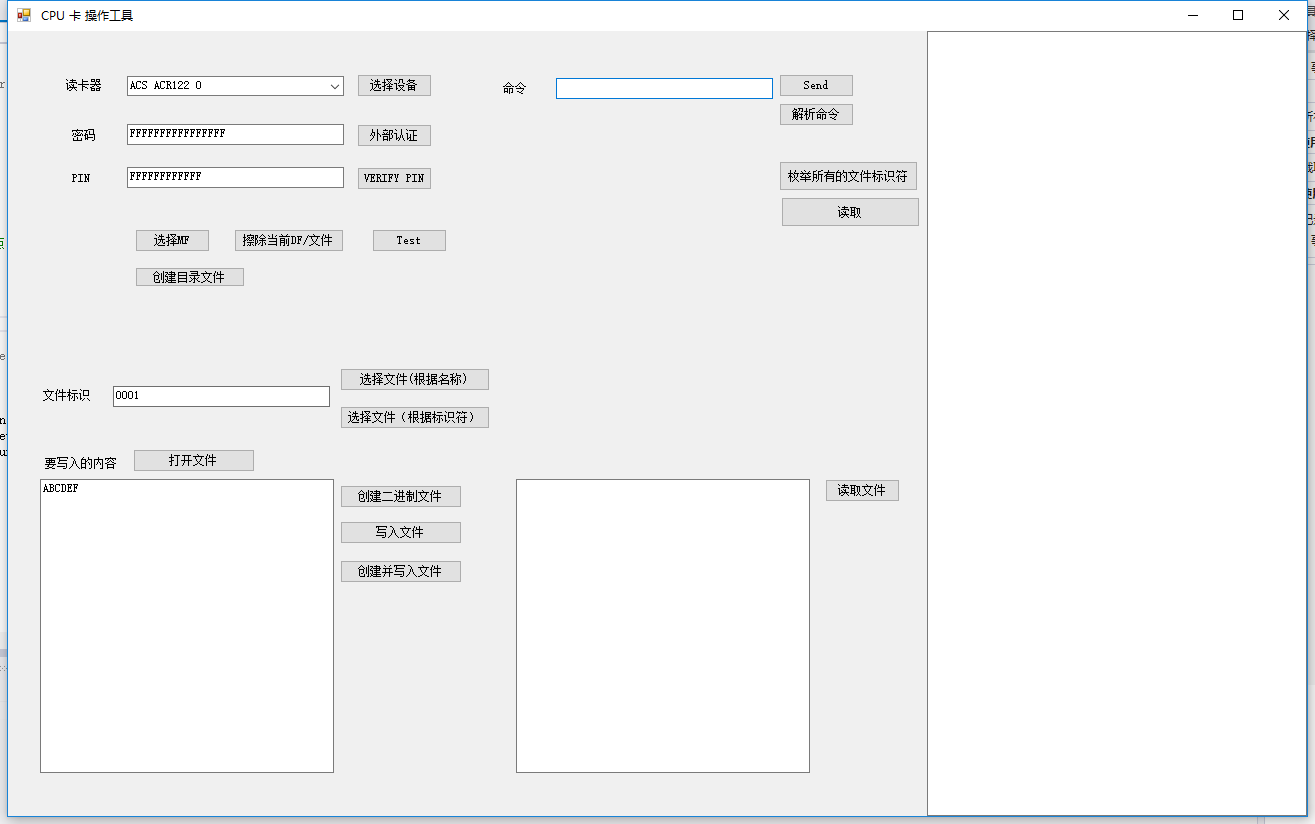Expand the 读卡器 reader dropdown

335,86
